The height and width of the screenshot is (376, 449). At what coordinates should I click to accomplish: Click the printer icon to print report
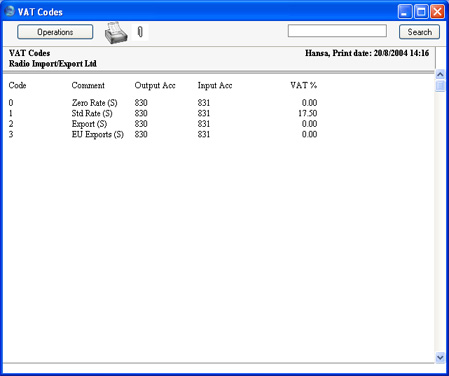coord(116,33)
